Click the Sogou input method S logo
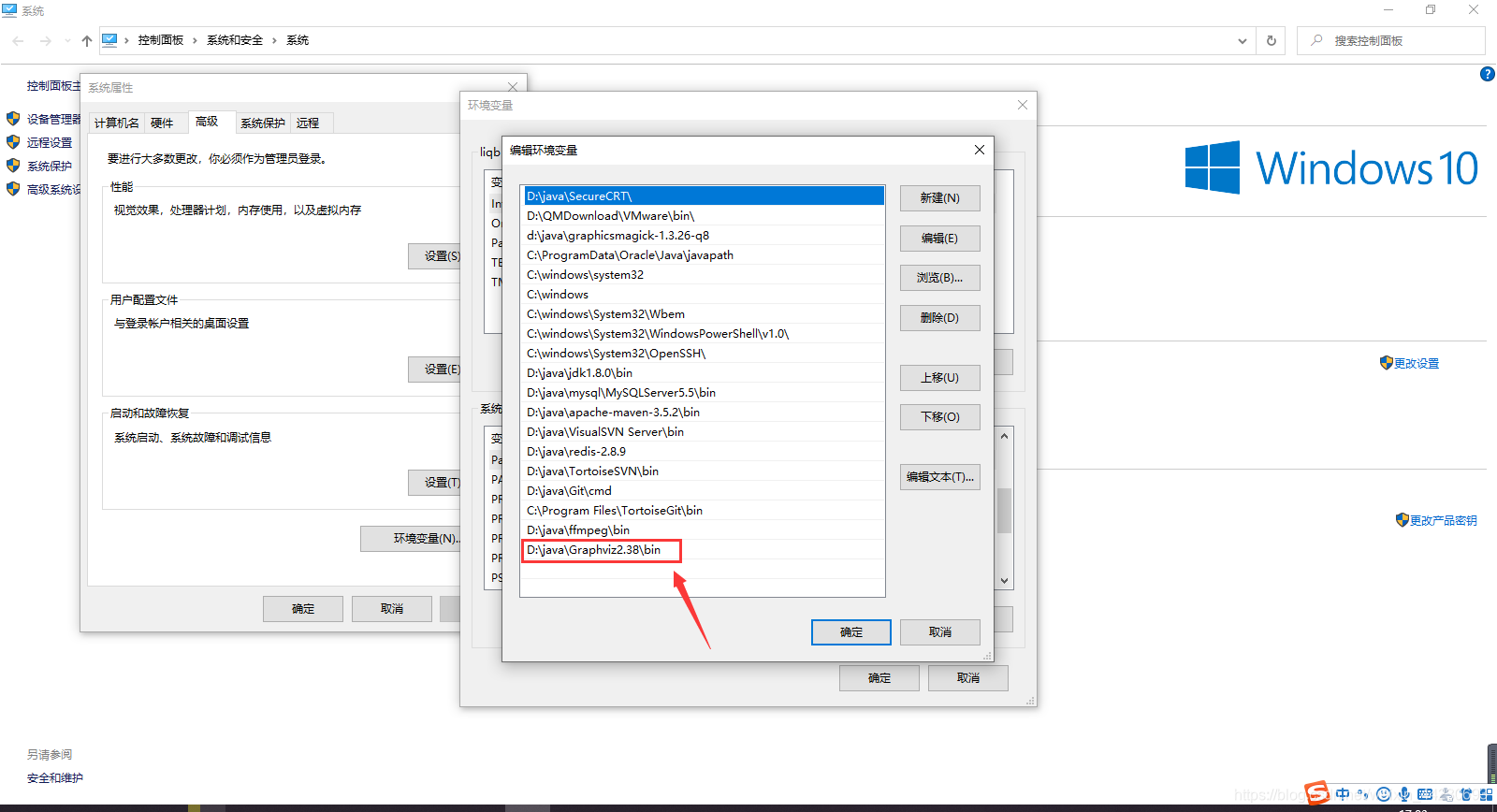 click(1317, 793)
